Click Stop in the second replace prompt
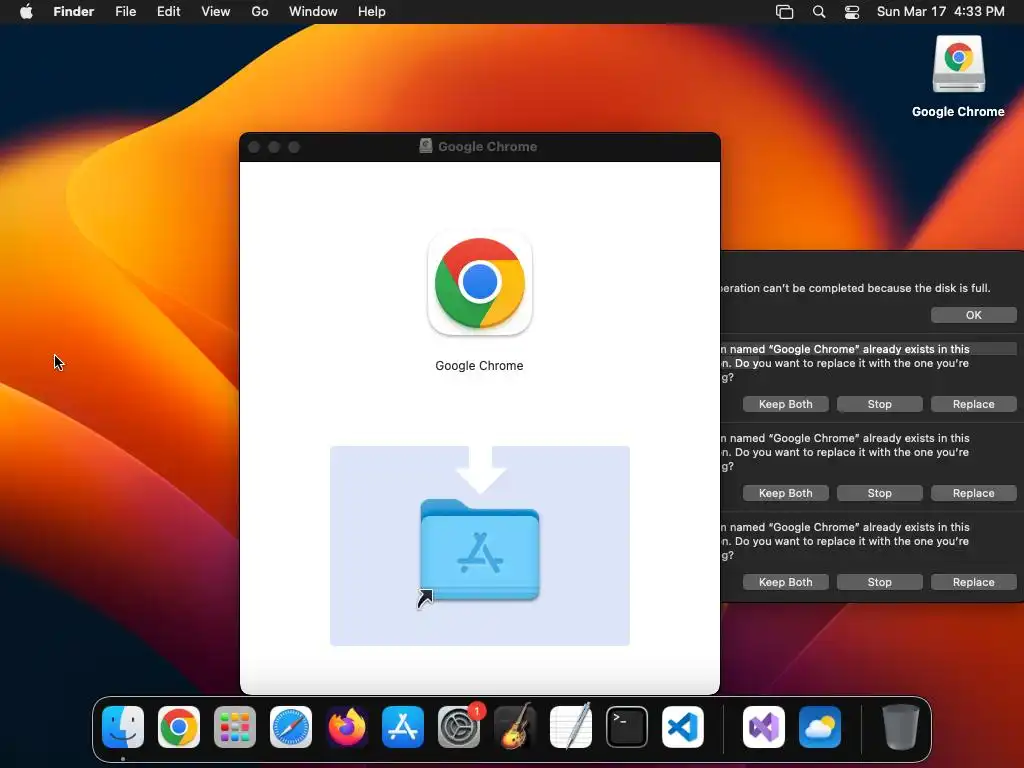 coord(880,493)
